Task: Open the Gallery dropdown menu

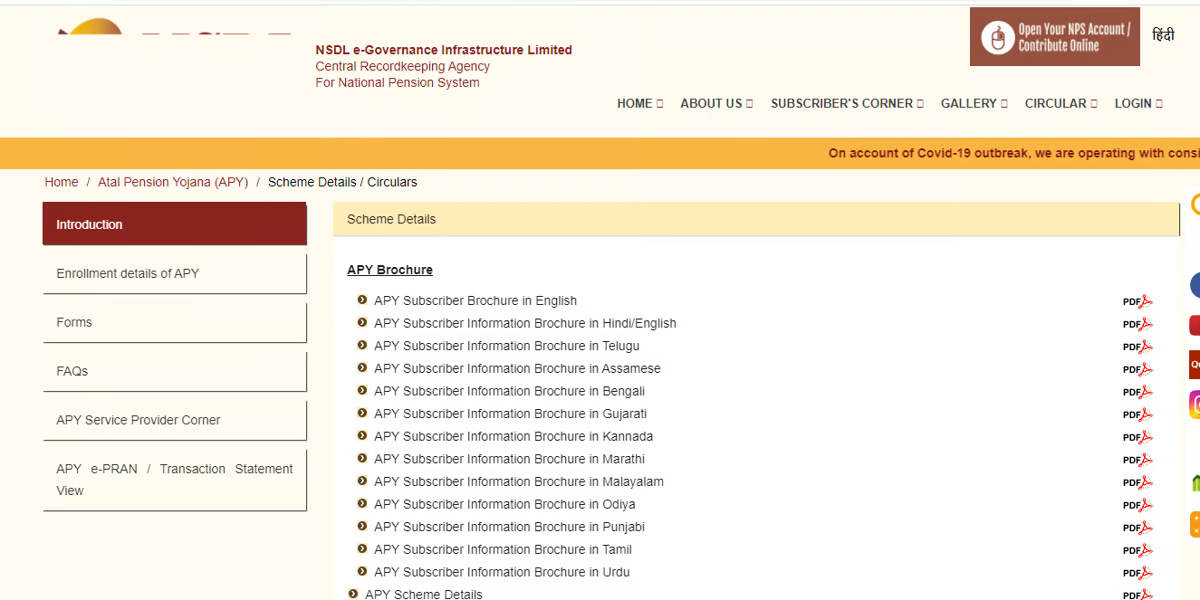Action: (x=973, y=103)
